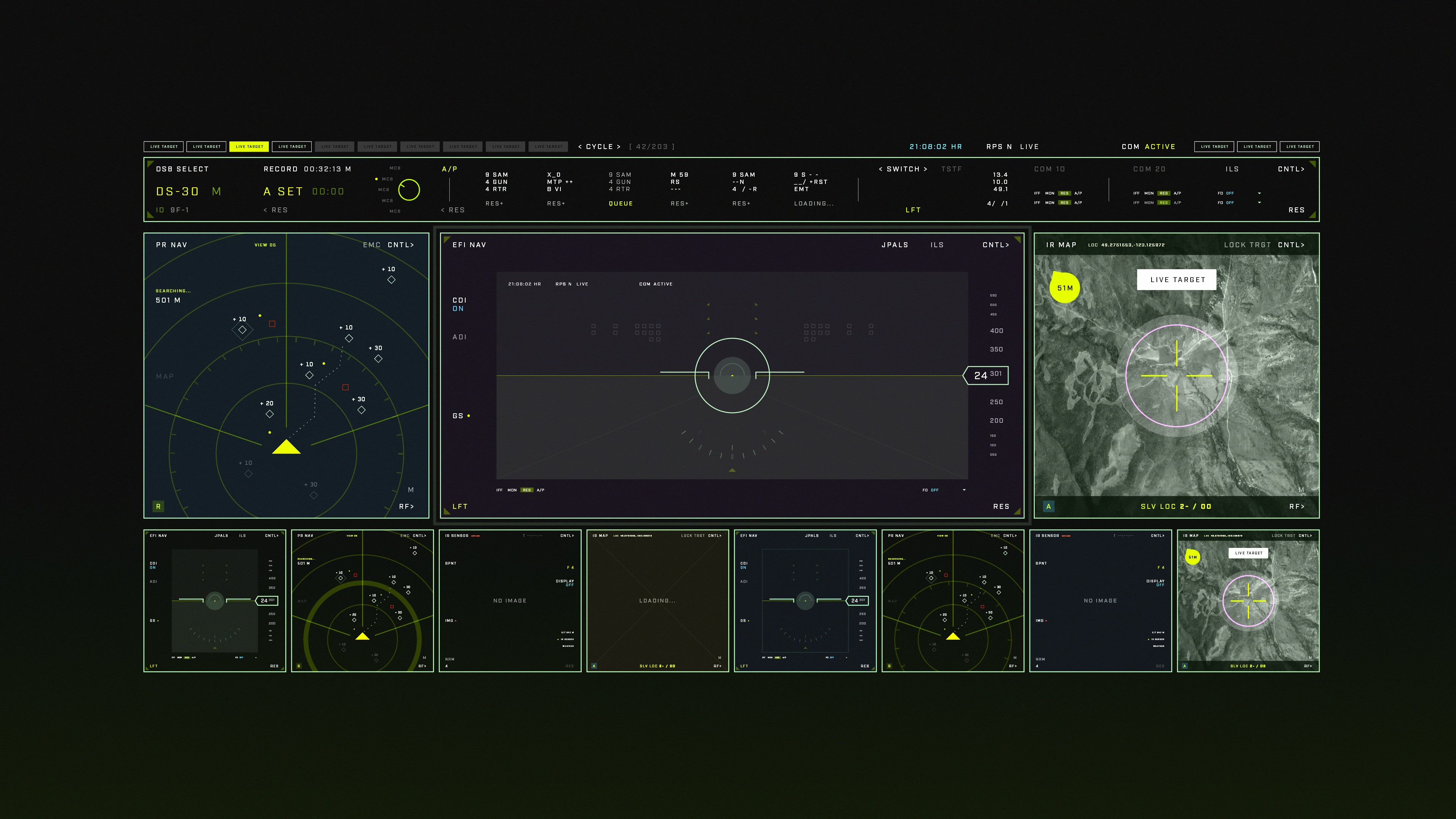Open the LOADING IR MAP thumbnail panel
Image resolution: width=1456 pixels, height=819 pixels.
(657, 600)
